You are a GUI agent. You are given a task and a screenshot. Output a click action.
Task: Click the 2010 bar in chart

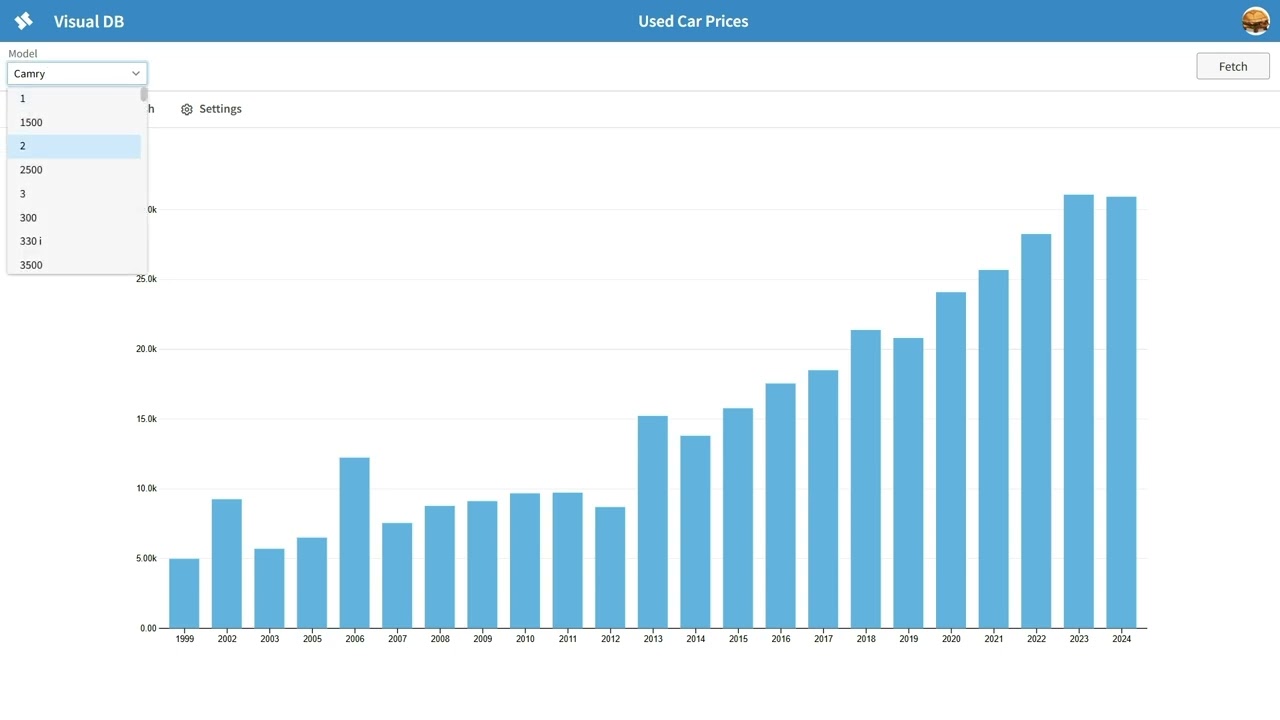pyautogui.click(x=525, y=561)
